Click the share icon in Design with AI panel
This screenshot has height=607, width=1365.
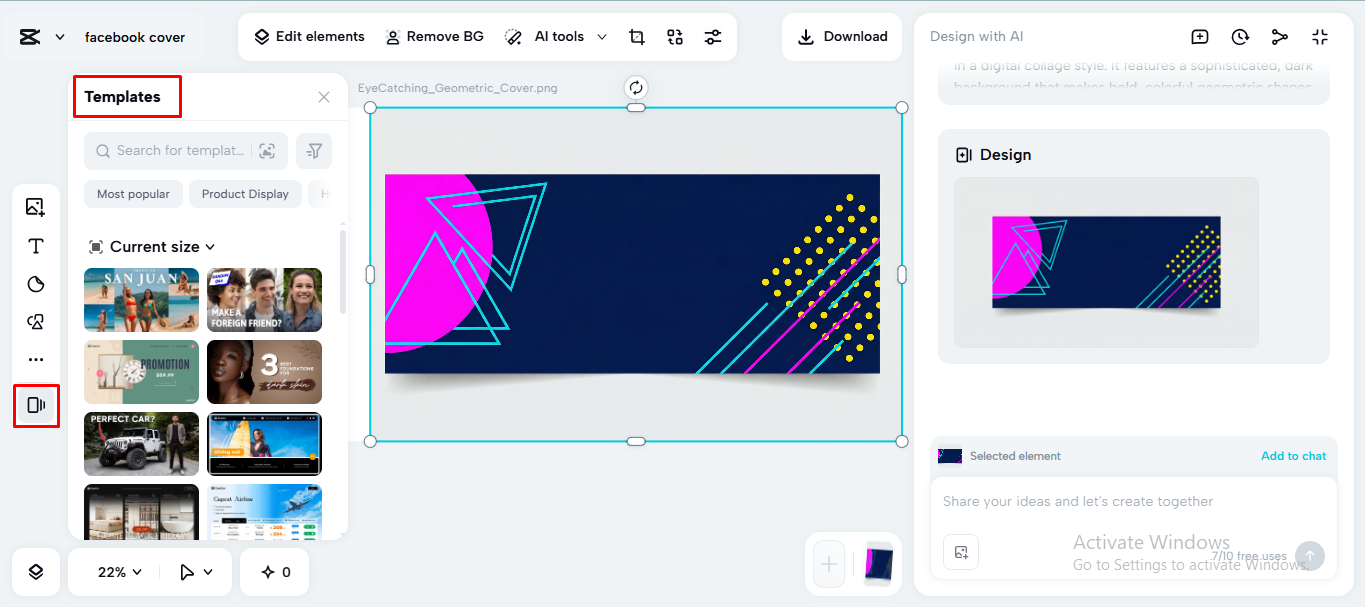[x=1280, y=36]
